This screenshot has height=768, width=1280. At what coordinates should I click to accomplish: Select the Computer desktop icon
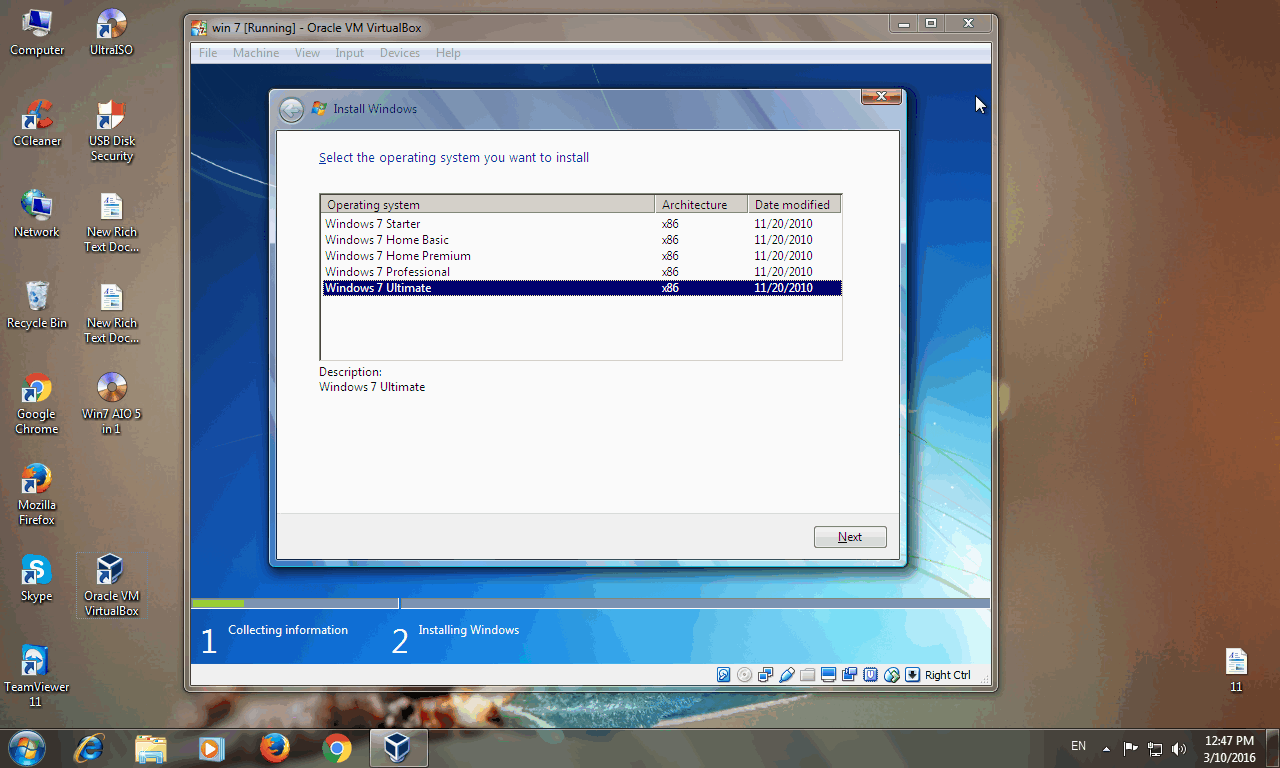[37, 32]
